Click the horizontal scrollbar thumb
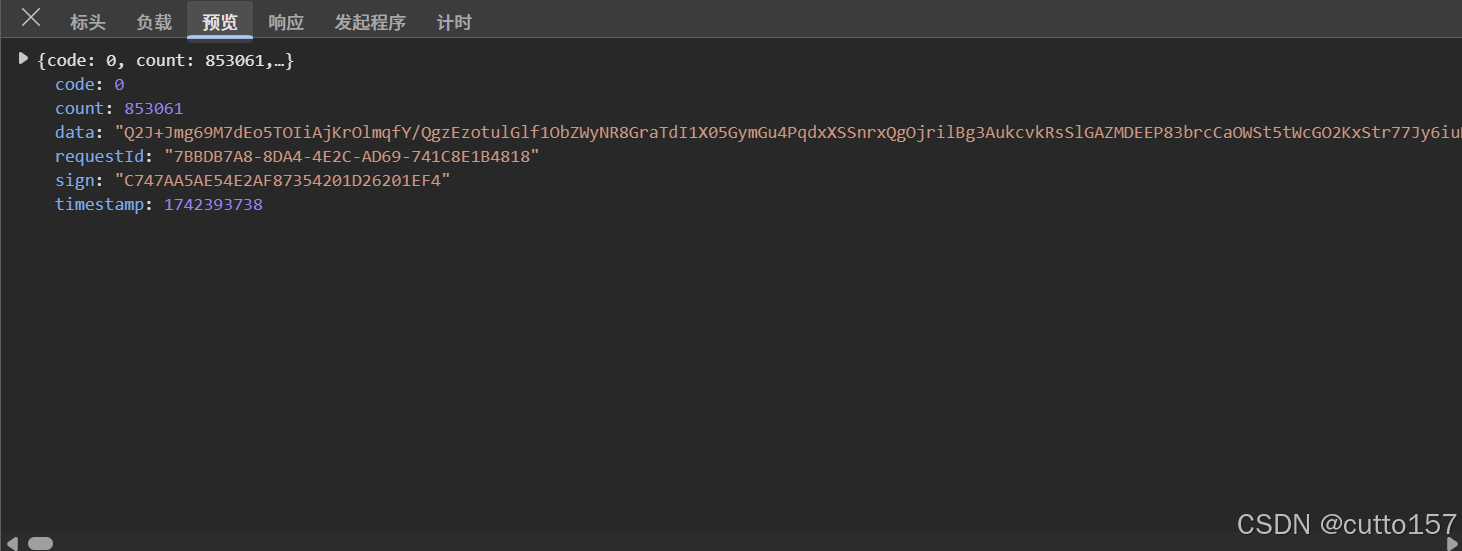1462x551 pixels. pyautogui.click(x=40, y=543)
